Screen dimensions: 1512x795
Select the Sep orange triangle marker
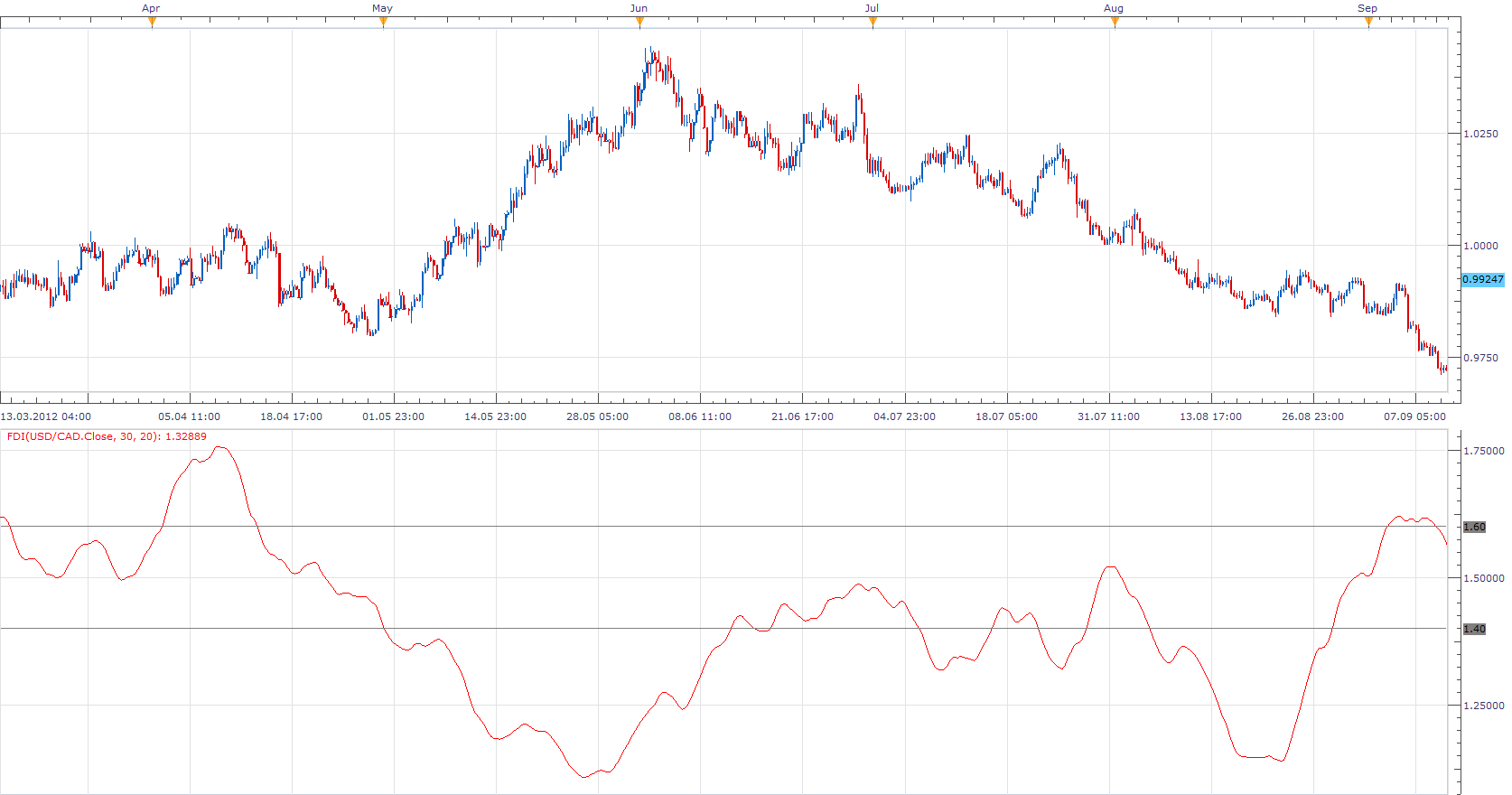[x=1368, y=23]
